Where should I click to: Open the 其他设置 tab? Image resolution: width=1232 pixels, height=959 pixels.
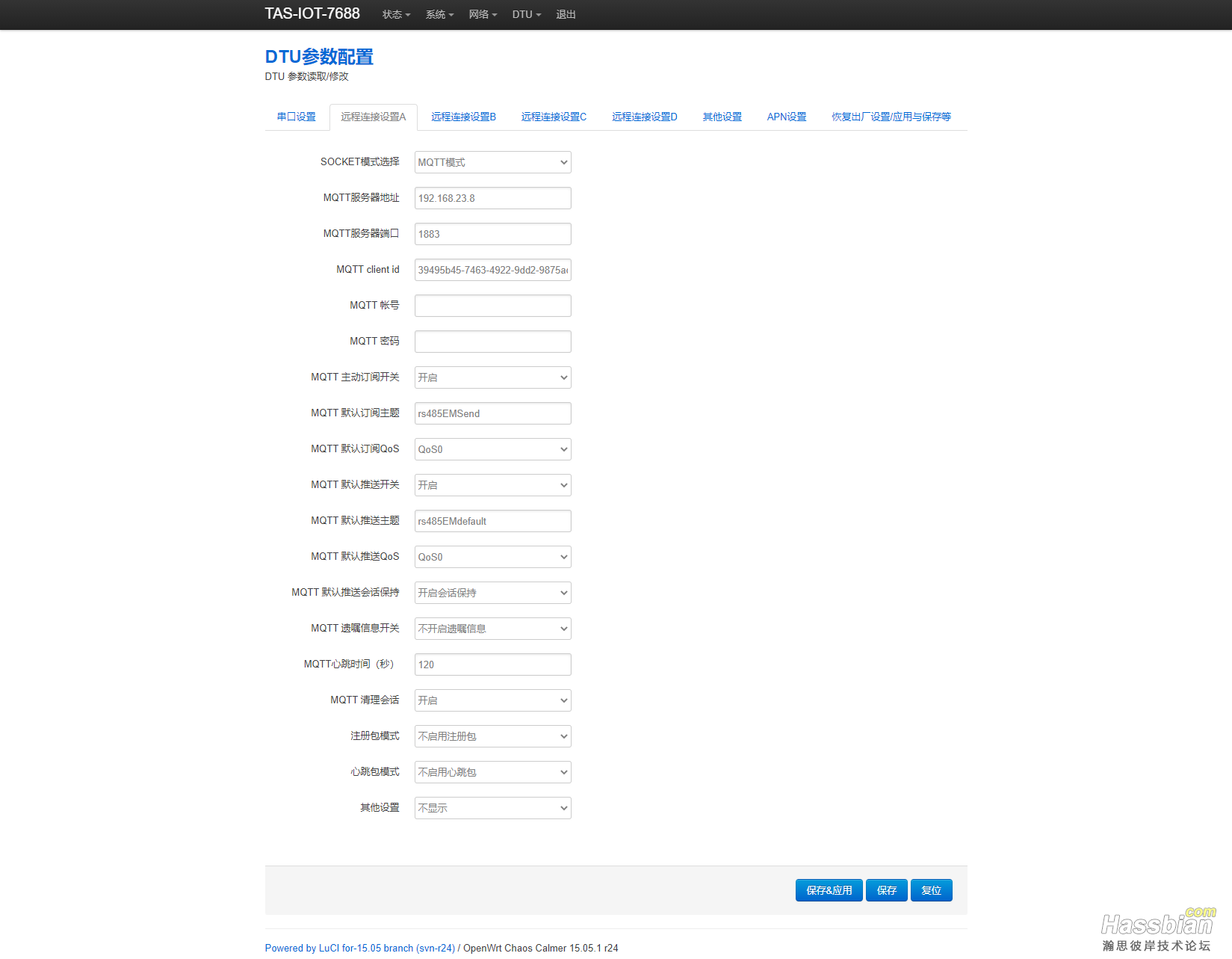(722, 117)
